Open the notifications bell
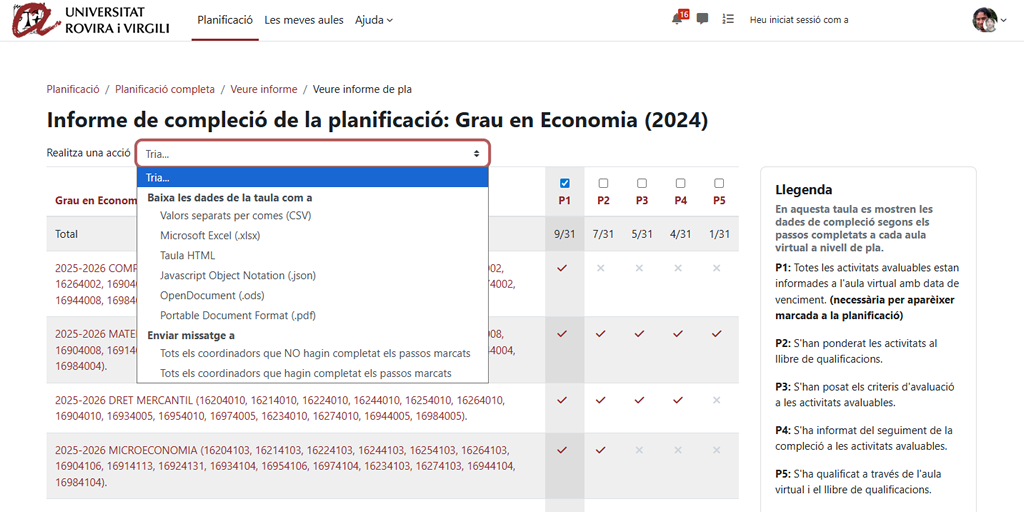1024x512 pixels. (678, 19)
